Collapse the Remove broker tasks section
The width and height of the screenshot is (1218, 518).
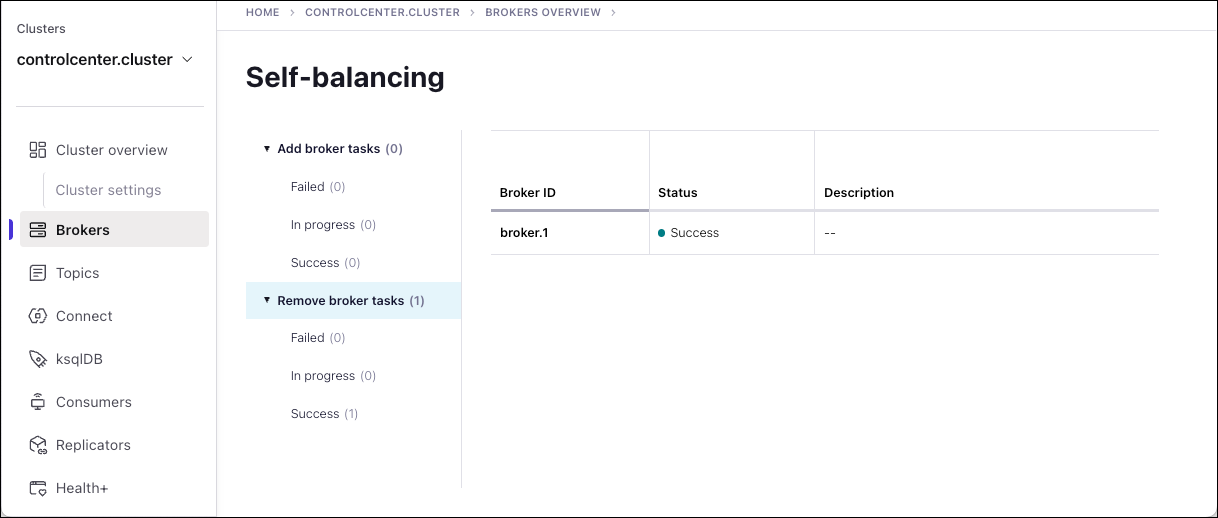[267, 300]
